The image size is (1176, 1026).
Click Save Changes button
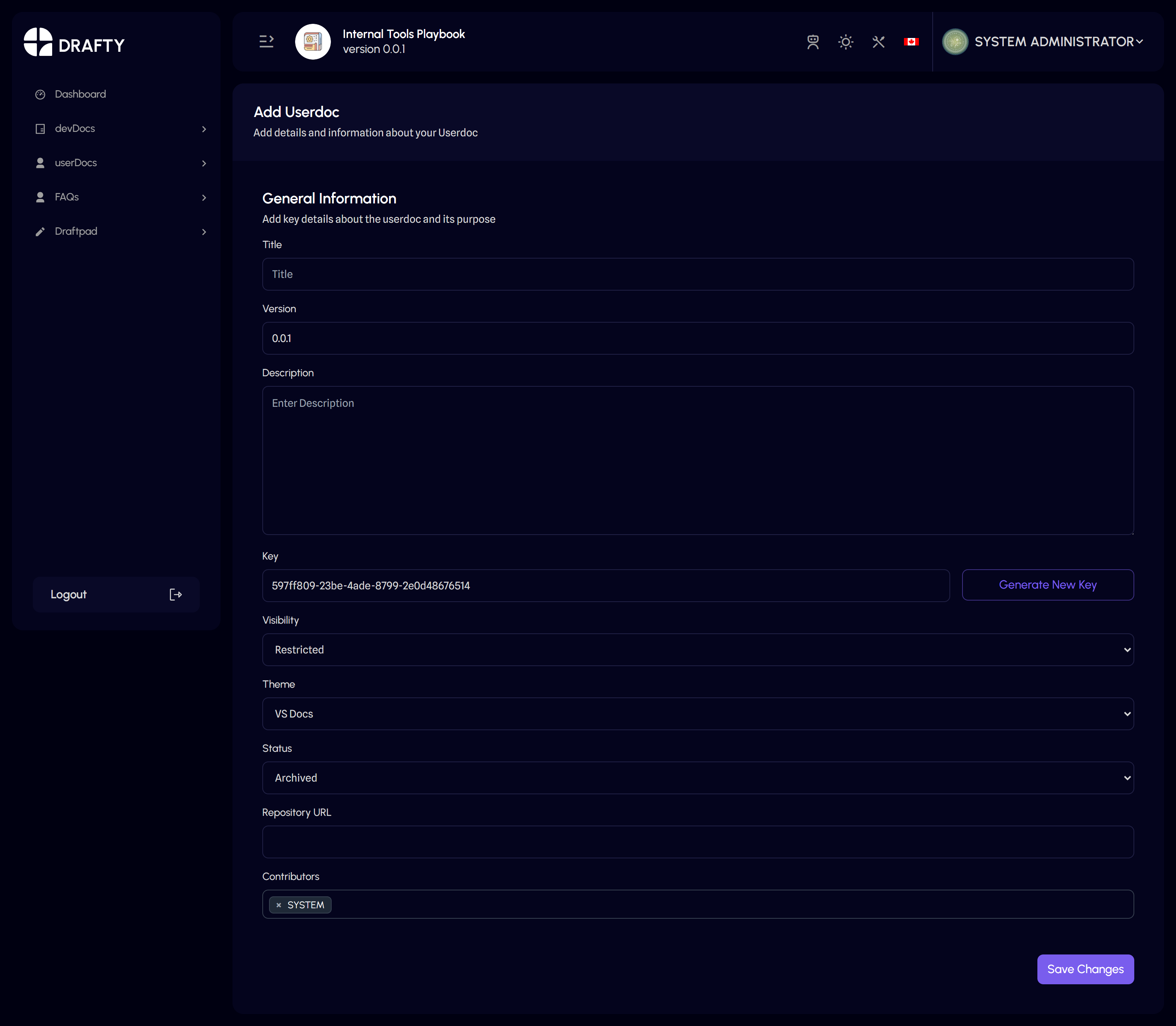1085,969
